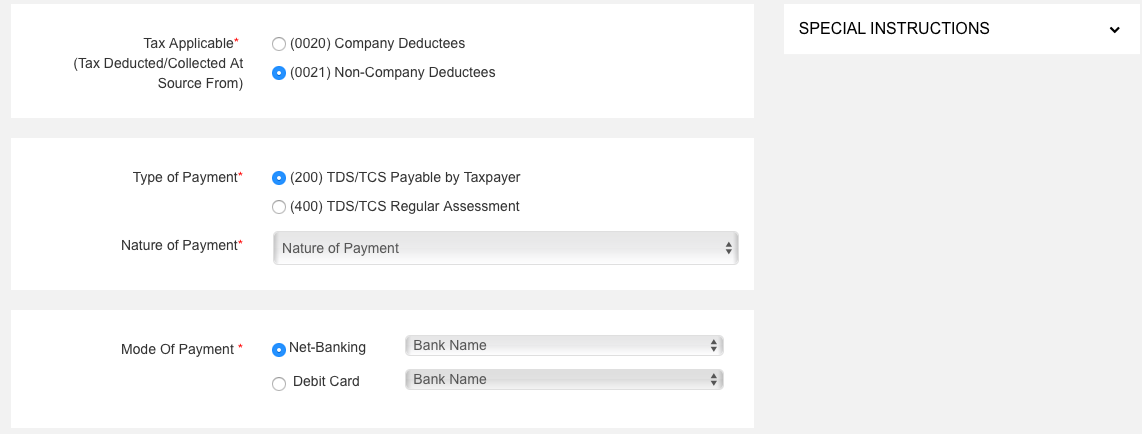Click the Net-Banking label text
This screenshot has height=434, width=1142.
click(x=328, y=348)
